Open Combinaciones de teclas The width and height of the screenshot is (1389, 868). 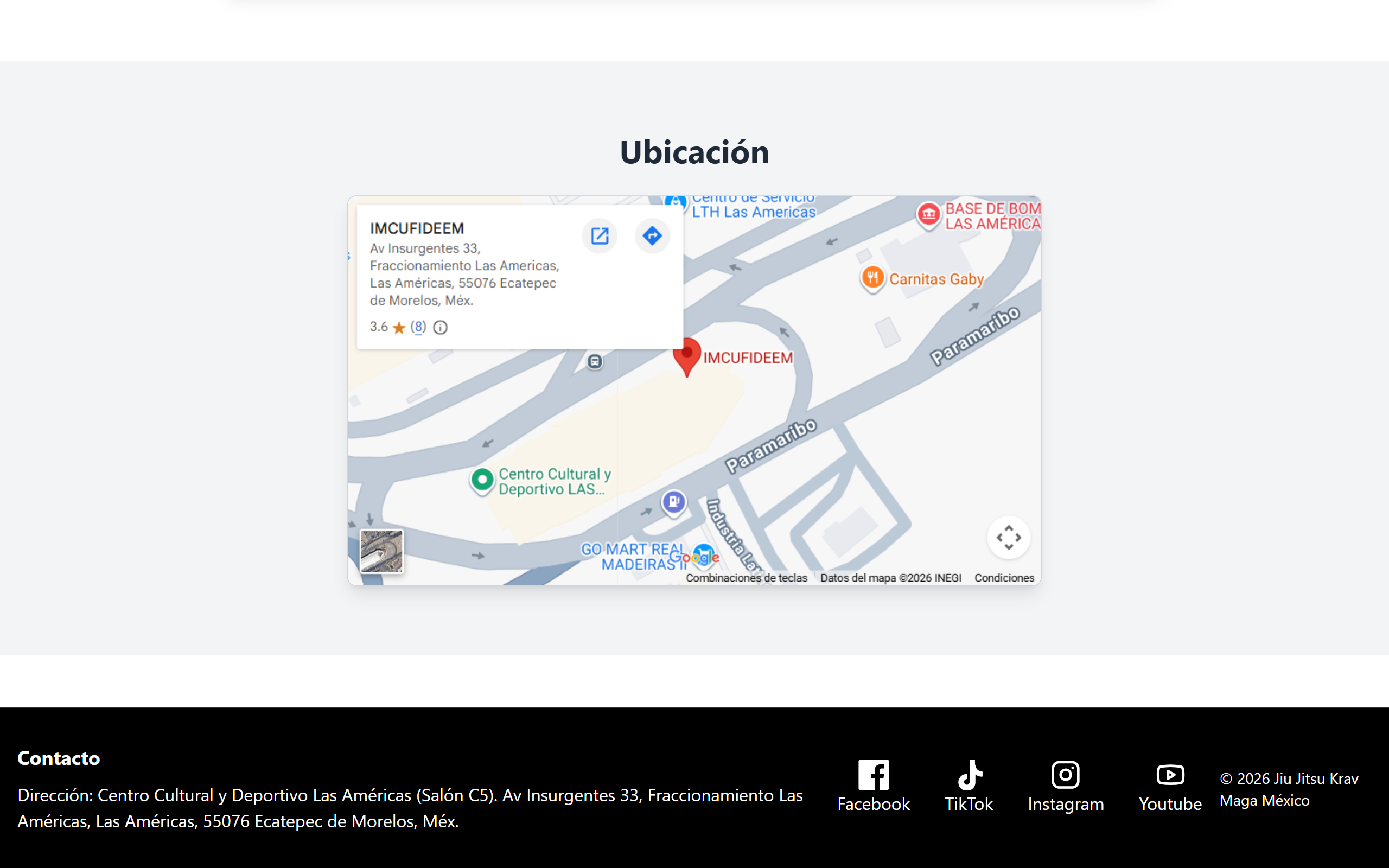click(747, 578)
